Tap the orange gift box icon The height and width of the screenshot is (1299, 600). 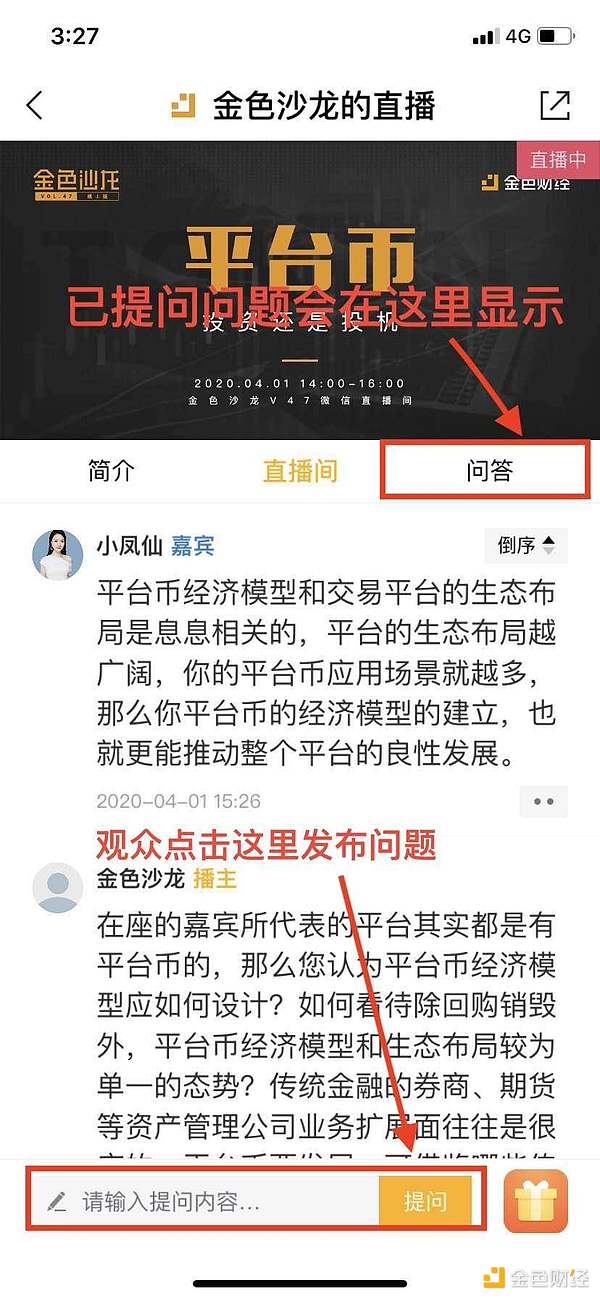click(535, 1201)
